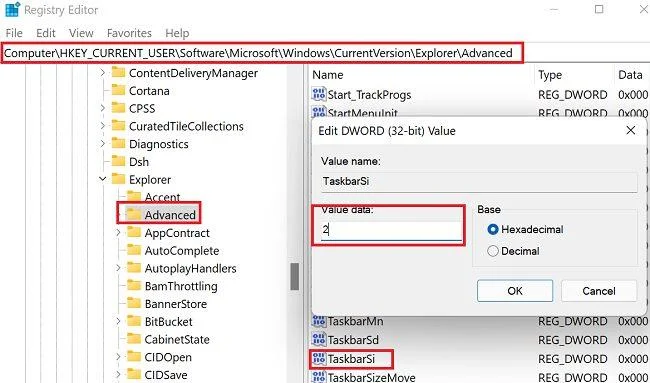Select the BannerStore key label
This screenshot has height=383, width=650.
(x=176, y=304)
